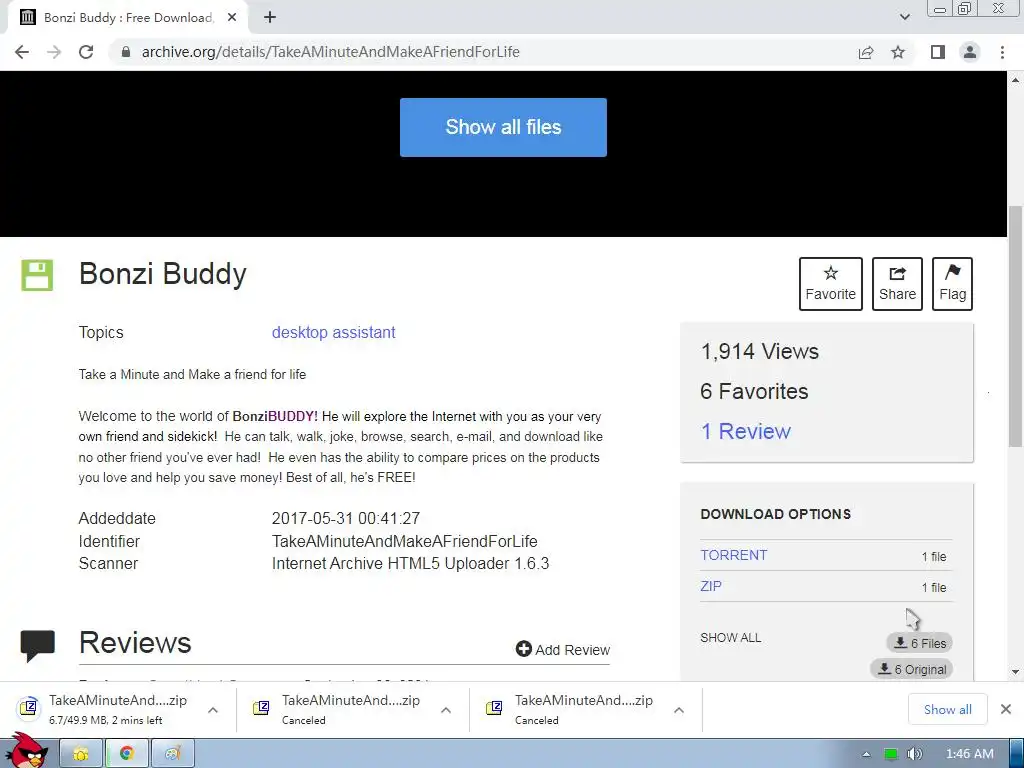The image size is (1024, 768).
Task: Expand options for the second canceled zip
Action: coord(446,711)
